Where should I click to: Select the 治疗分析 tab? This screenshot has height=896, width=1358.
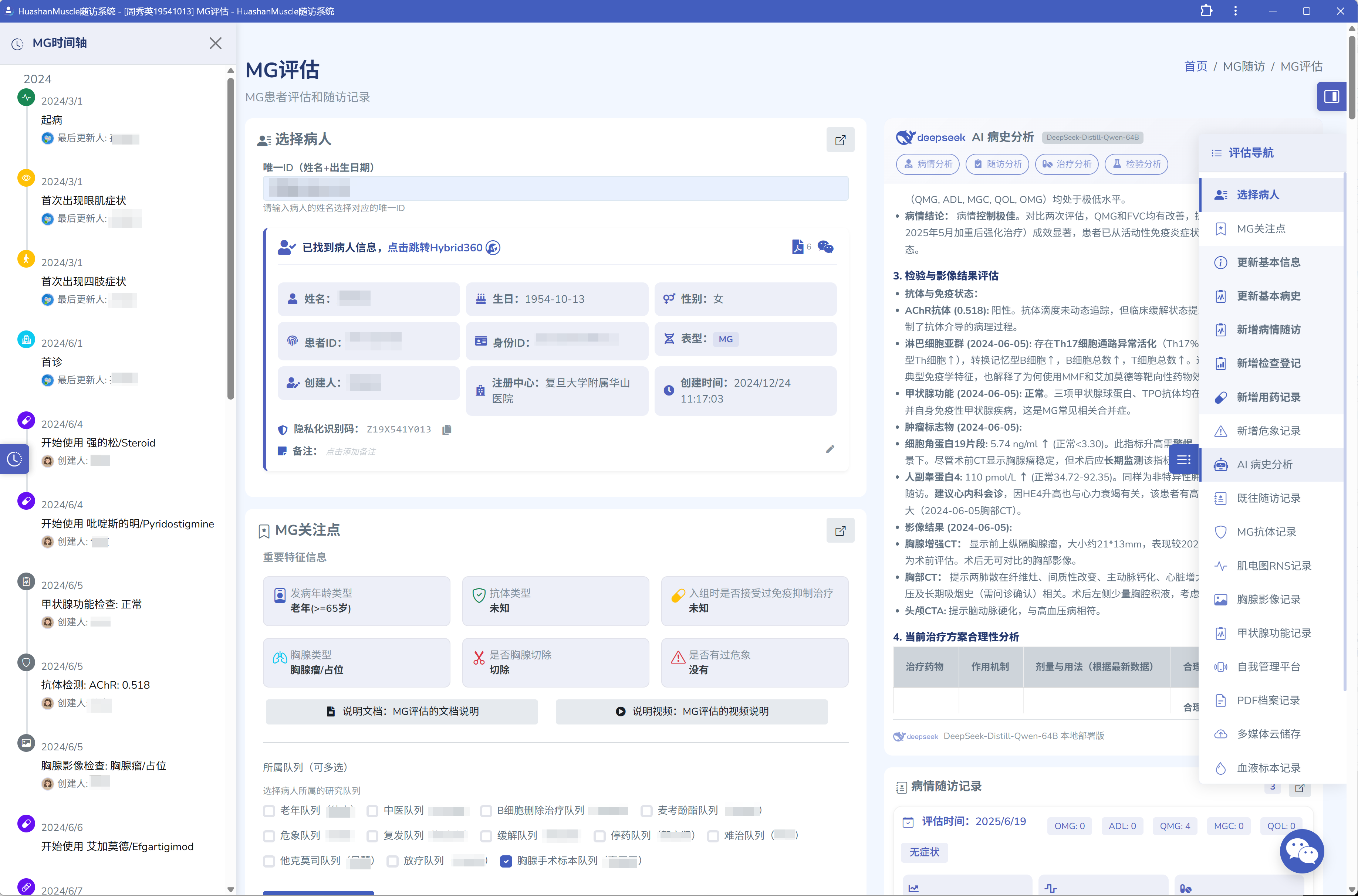(x=1067, y=164)
